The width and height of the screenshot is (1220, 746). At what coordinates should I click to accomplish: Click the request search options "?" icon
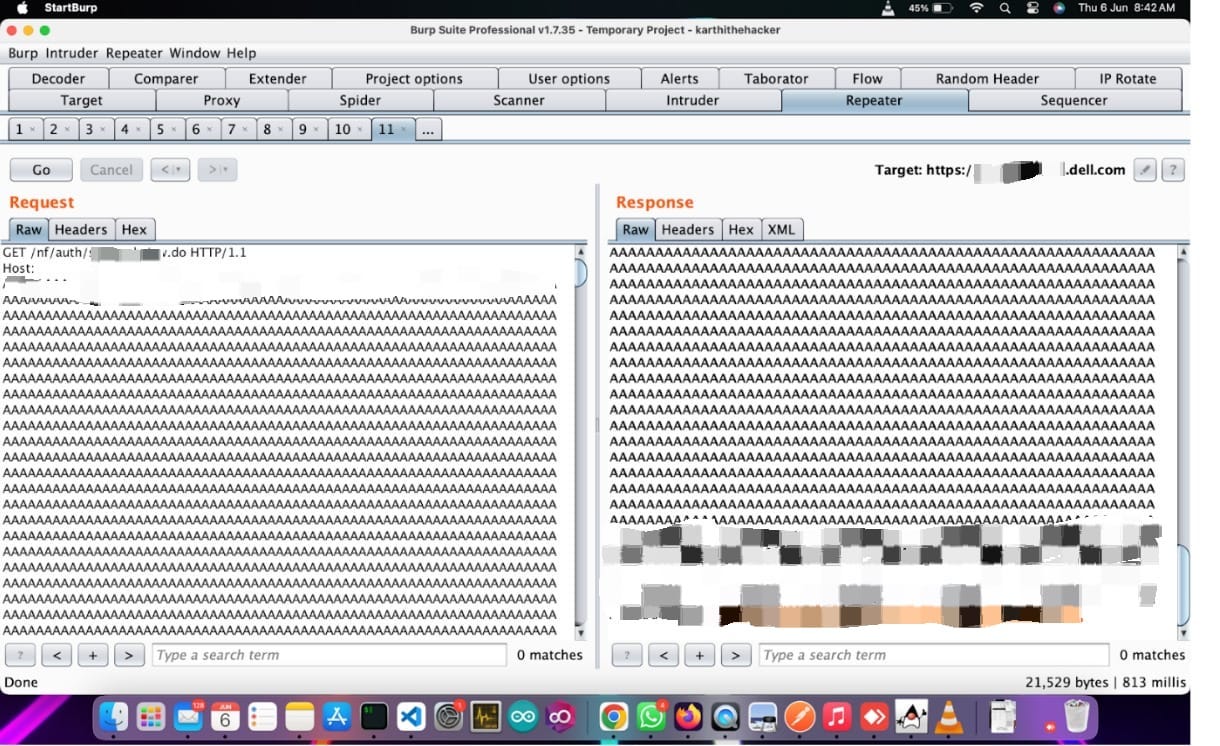[20, 655]
